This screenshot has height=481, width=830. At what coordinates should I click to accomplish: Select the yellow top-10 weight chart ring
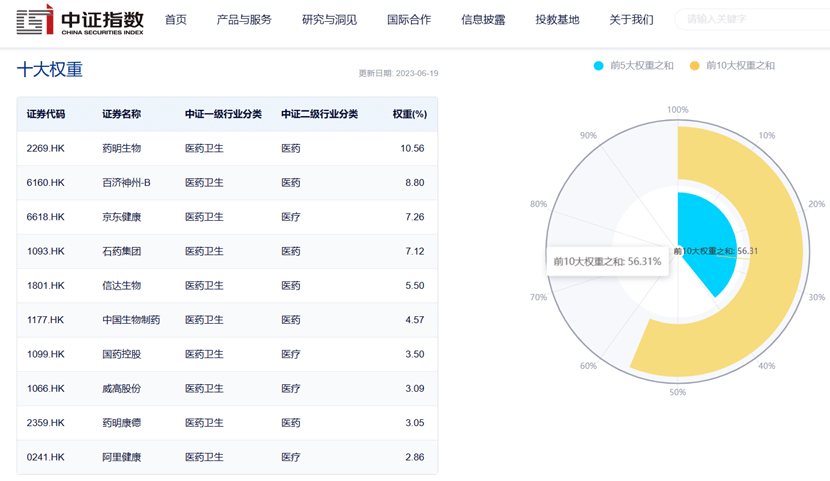click(x=778, y=254)
